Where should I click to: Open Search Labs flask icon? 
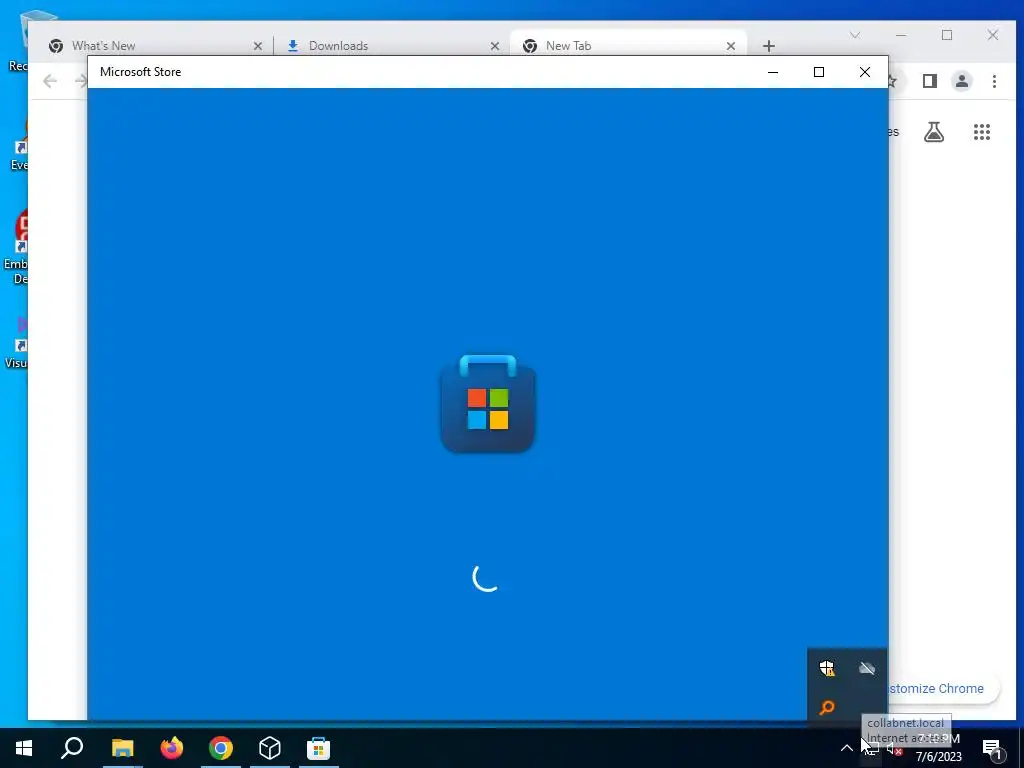(934, 132)
